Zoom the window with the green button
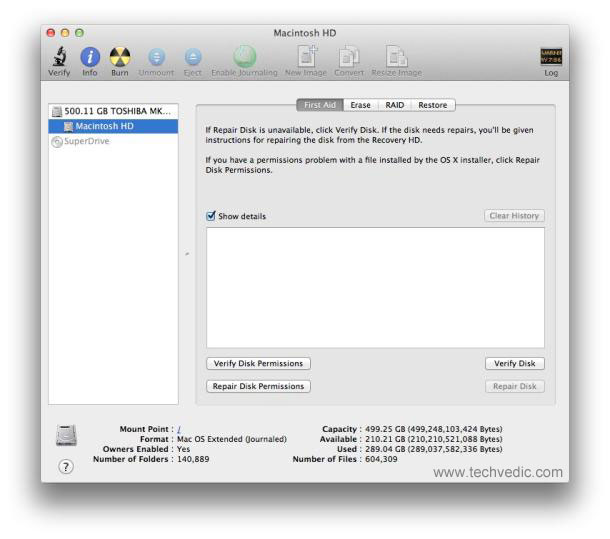This screenshot has width=610, height=539. pos(79,33)
